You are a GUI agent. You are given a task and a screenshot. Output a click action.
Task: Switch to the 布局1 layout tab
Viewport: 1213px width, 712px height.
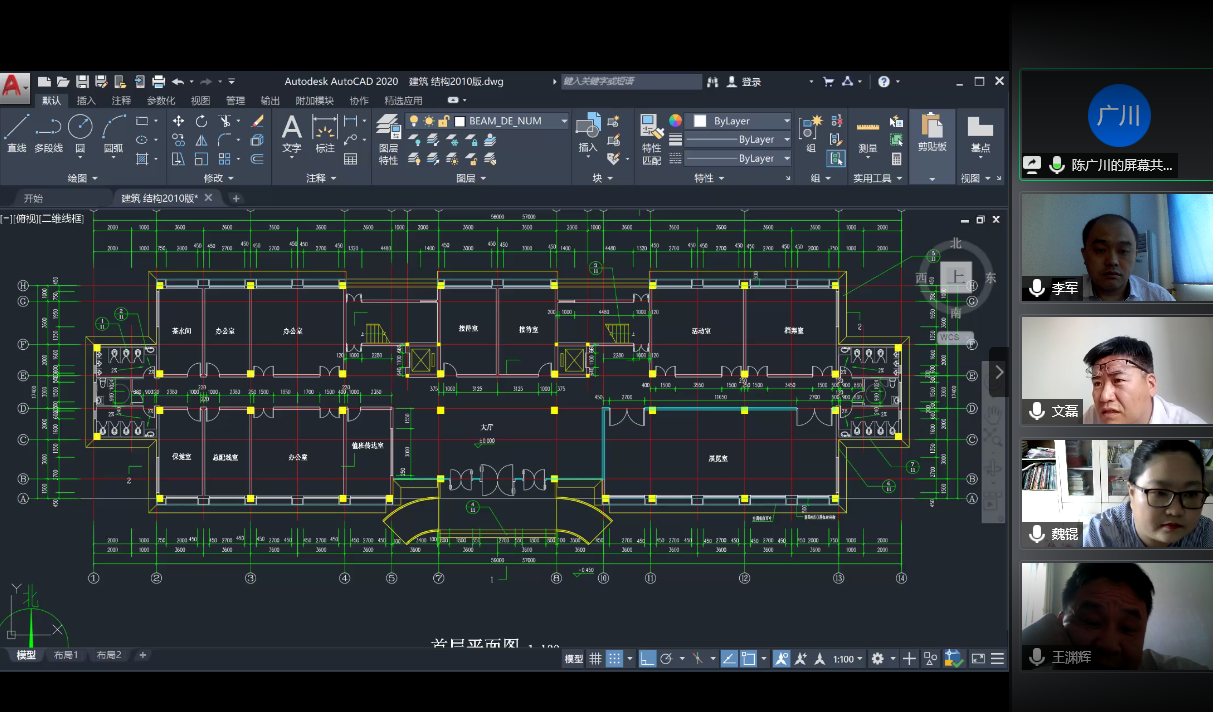(x=66, y=655)
